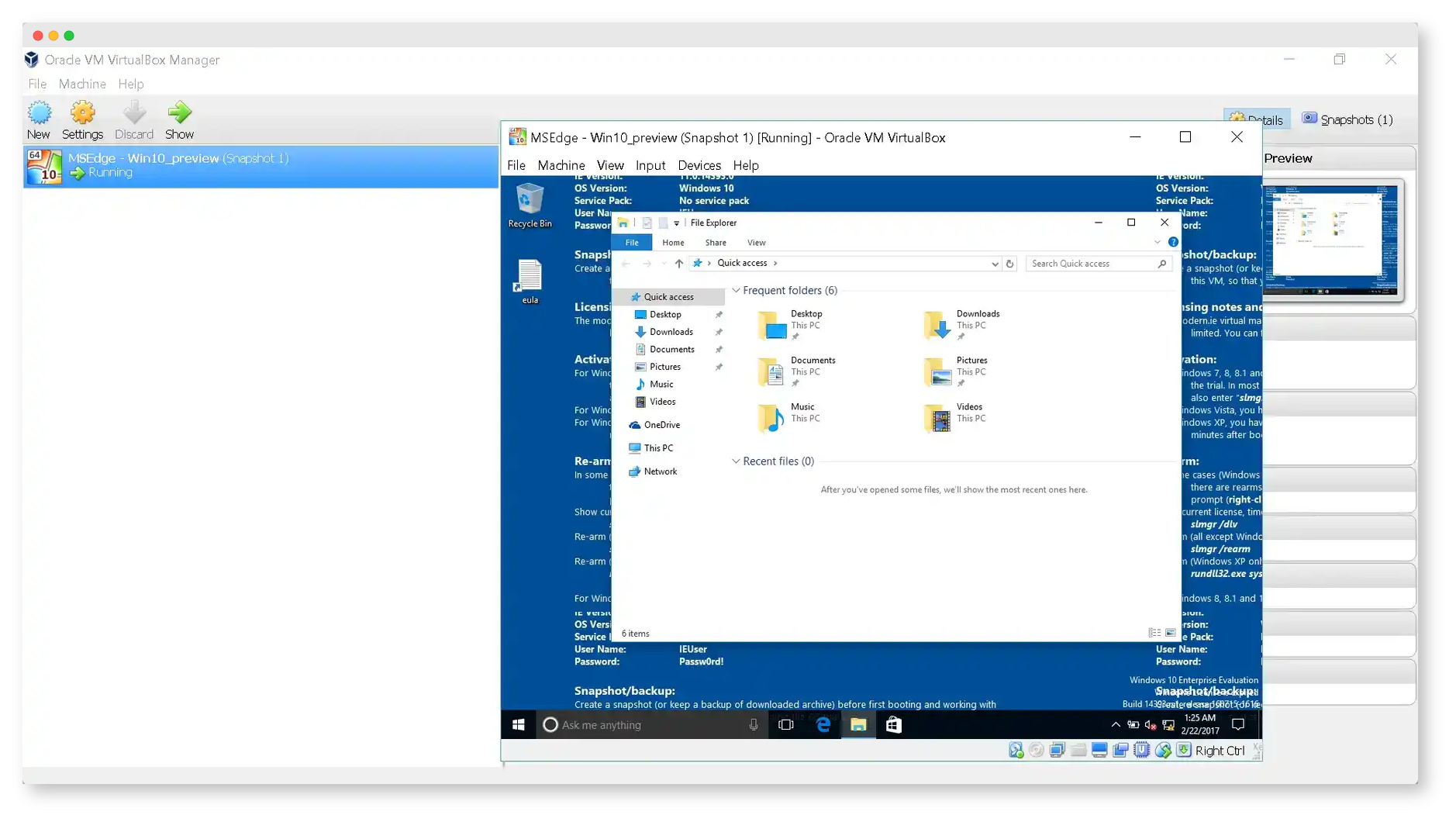Open Customize Quick Access Toolbar dropdown
The width and height of the screenshot is (1456, 822).
676,223
